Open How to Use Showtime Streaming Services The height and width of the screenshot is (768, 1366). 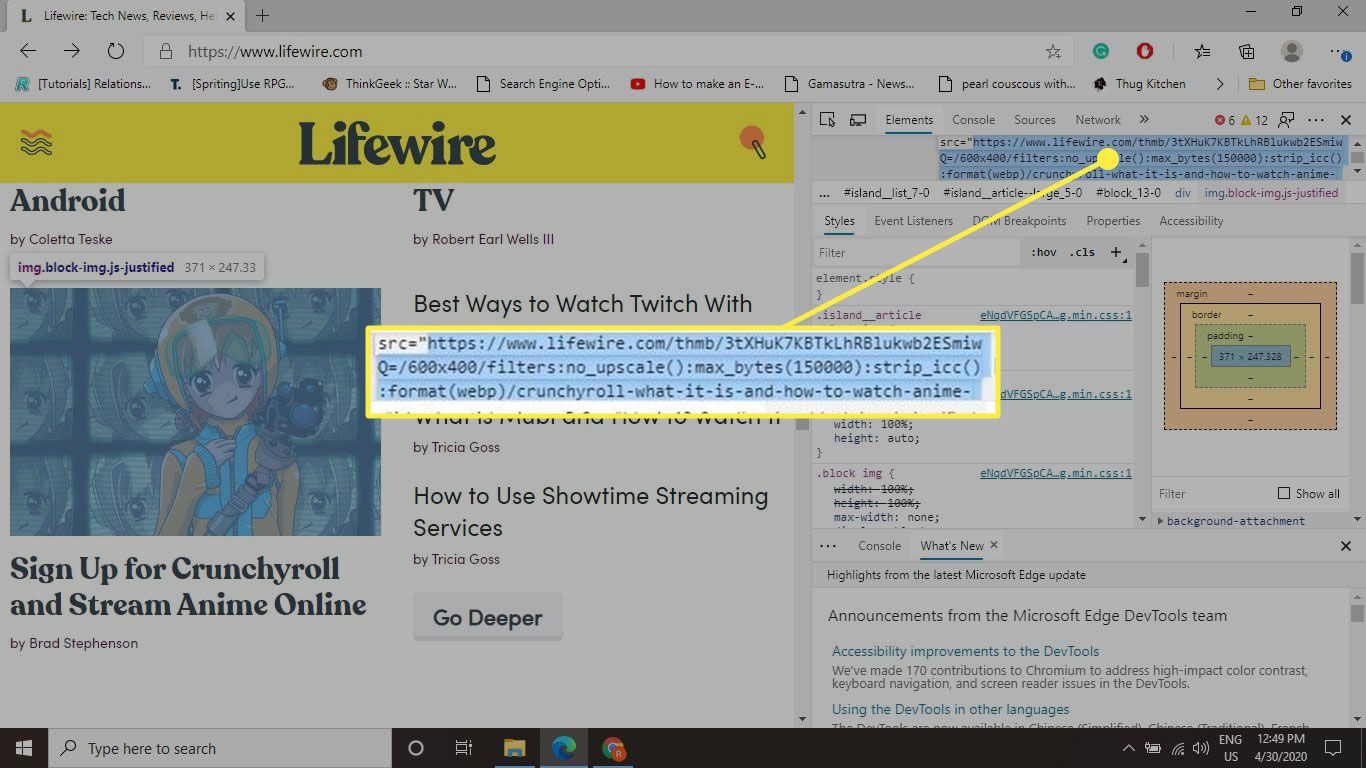(591, 512)
